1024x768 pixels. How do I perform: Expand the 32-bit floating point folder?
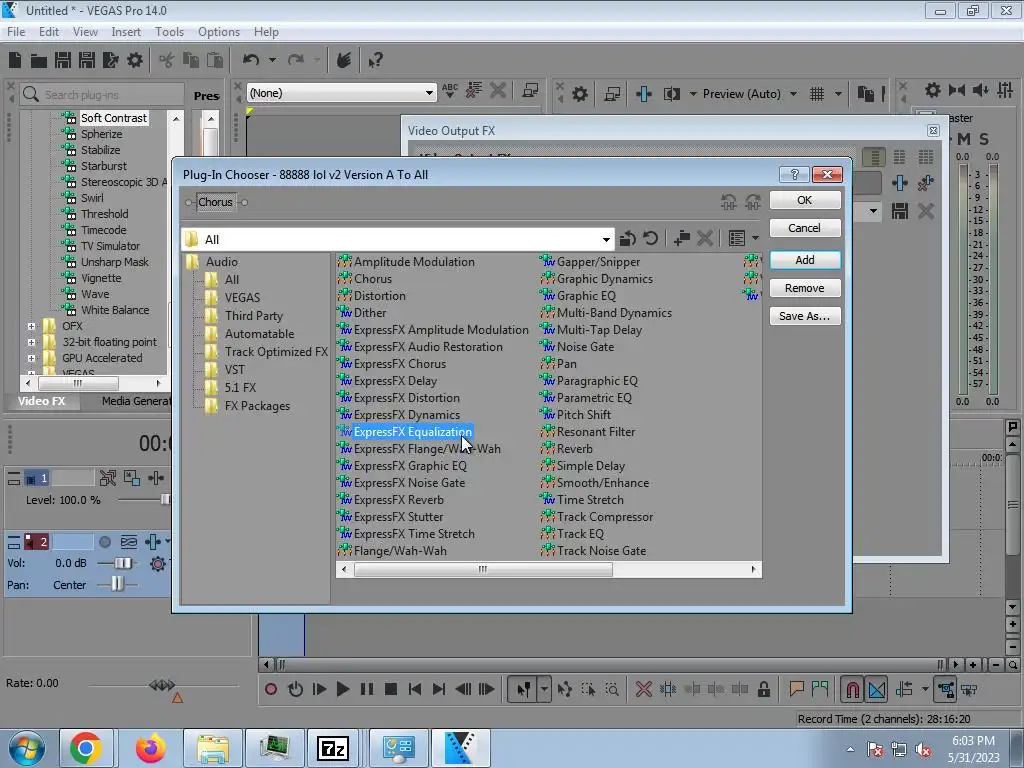pyautogui.click(x=31, y=342)
